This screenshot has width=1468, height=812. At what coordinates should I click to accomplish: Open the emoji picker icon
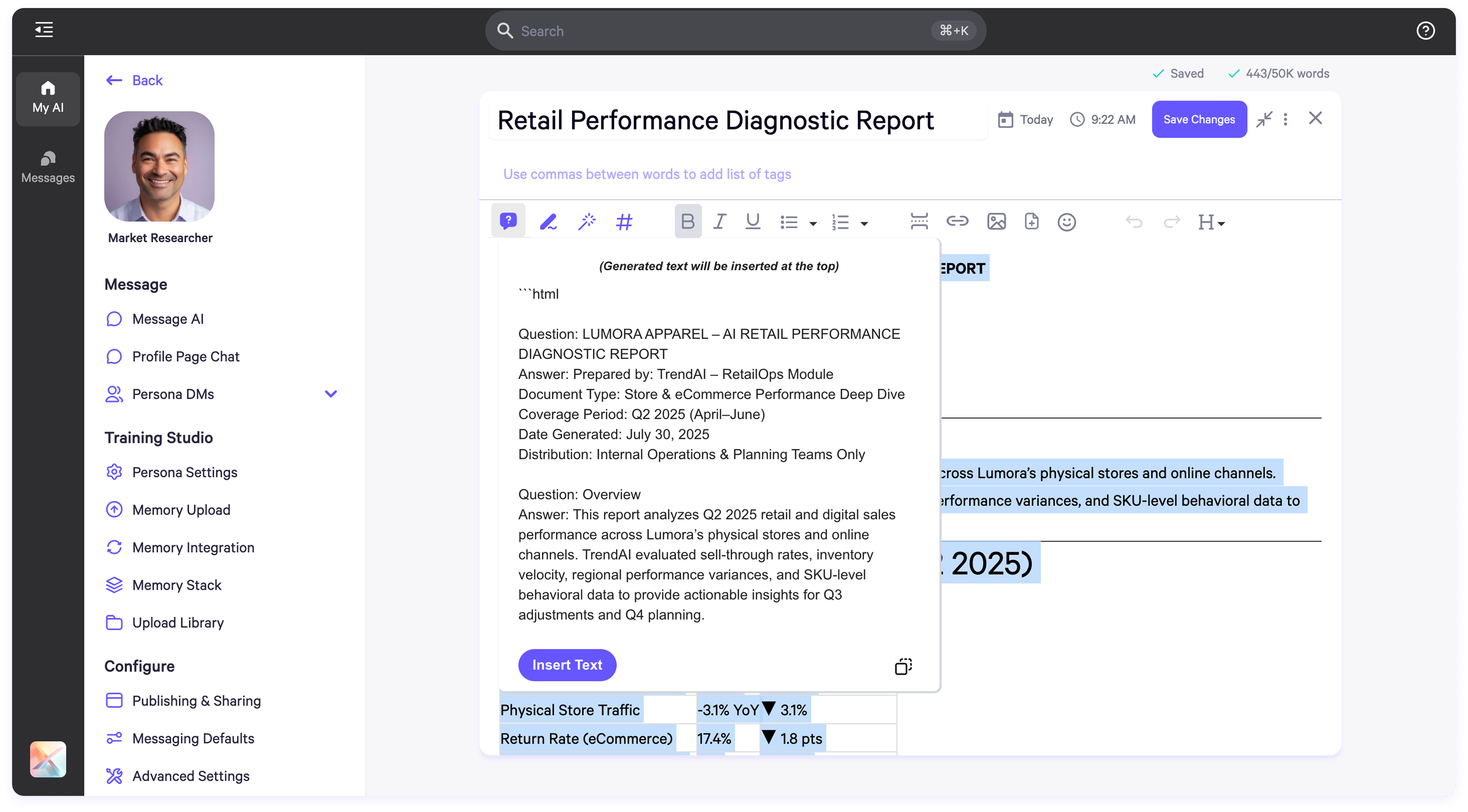click(x=1066, y=222)
